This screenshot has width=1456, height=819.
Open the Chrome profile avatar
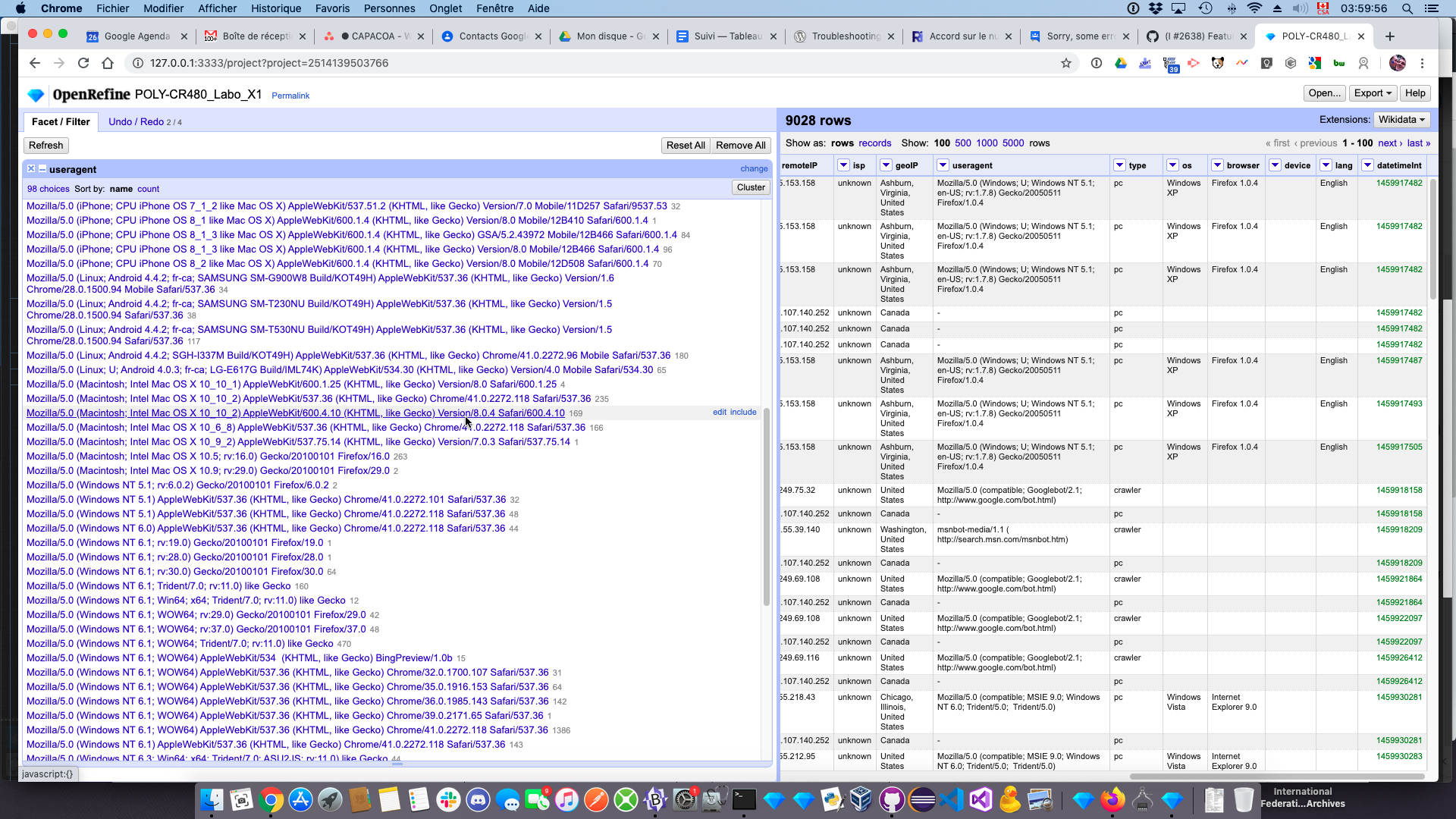pyautogui.click(x=1398, y=63)
